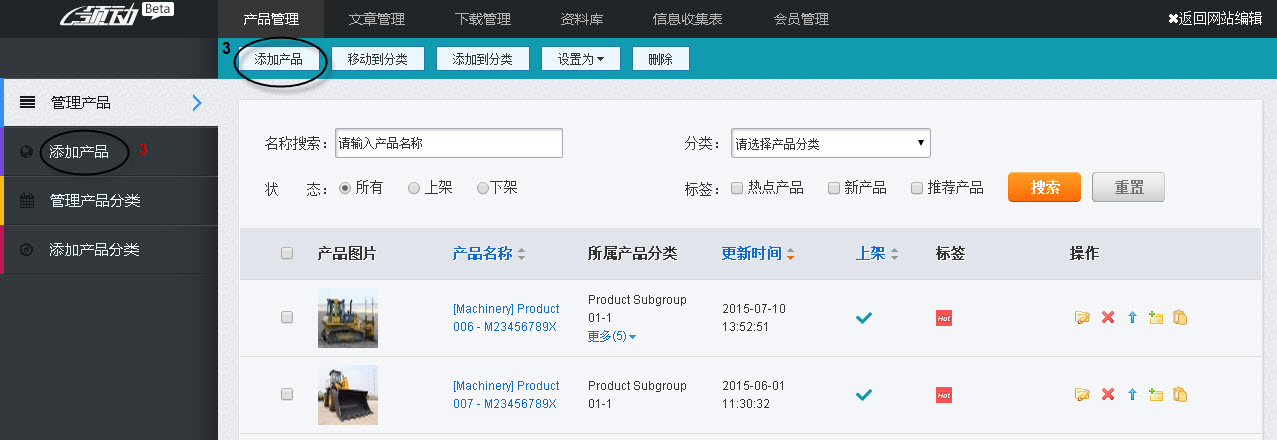The width and height of the screenshot is (1277, 440).
Task: Click the 移动到分类 button
Action: 377,59
